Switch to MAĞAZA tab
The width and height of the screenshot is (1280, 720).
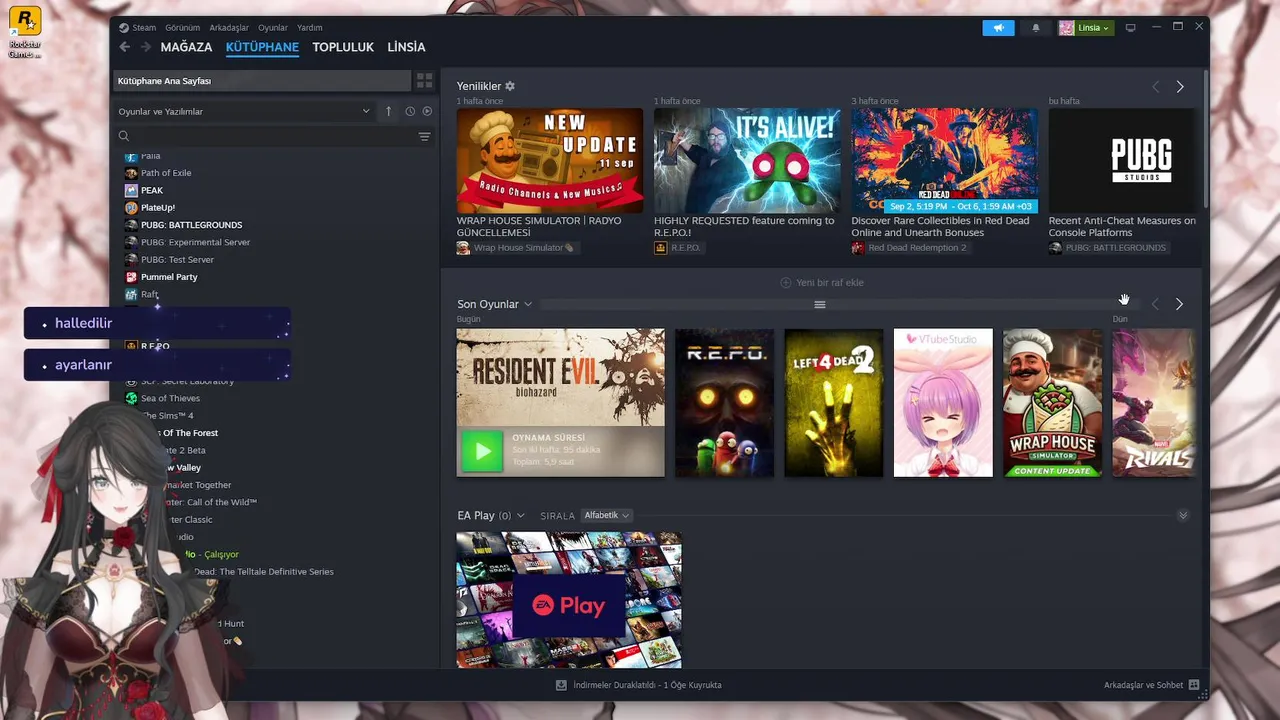[x=187, y=47]
